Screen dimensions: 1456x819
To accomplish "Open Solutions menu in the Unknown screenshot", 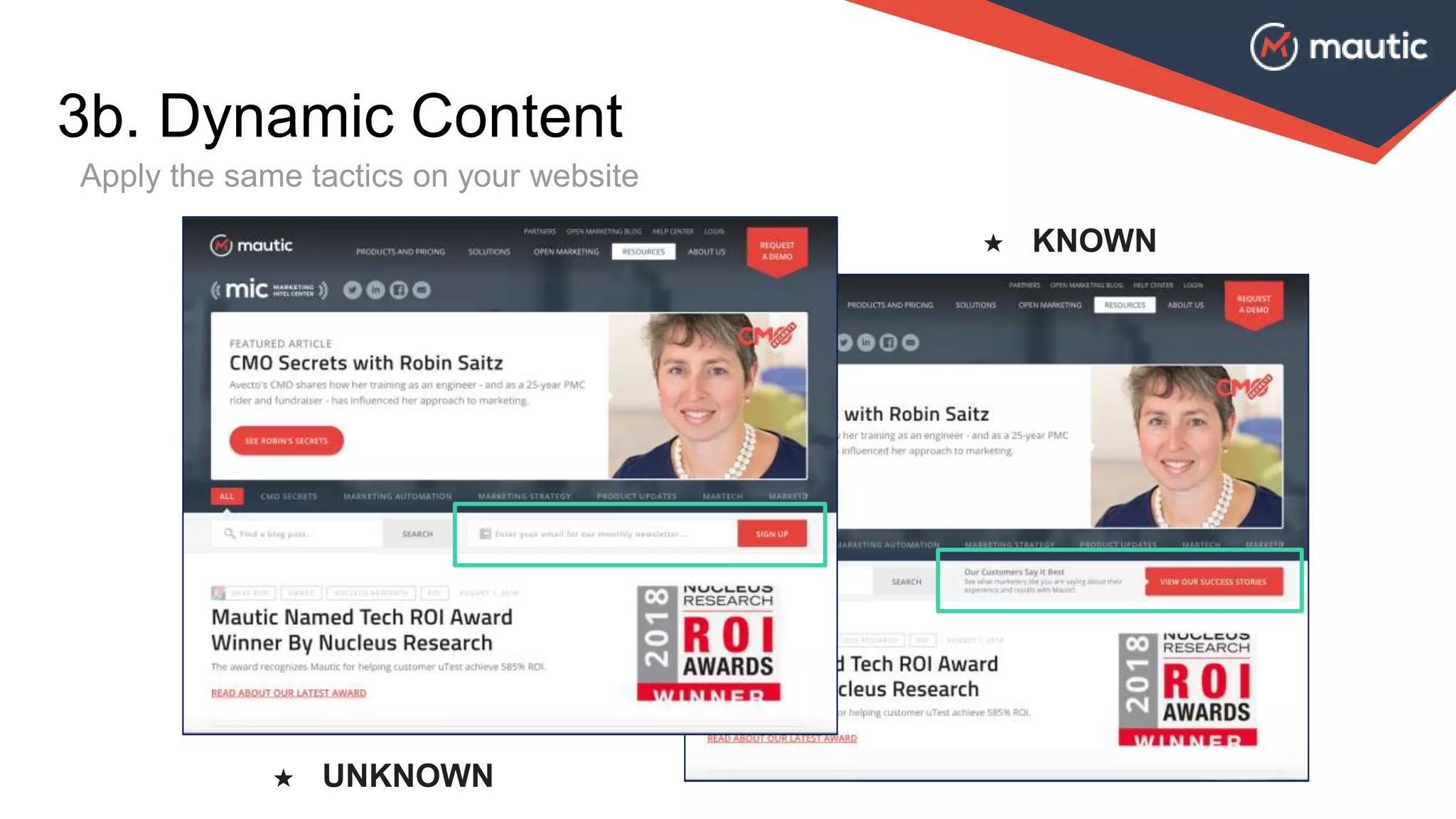I will (489, 252).
